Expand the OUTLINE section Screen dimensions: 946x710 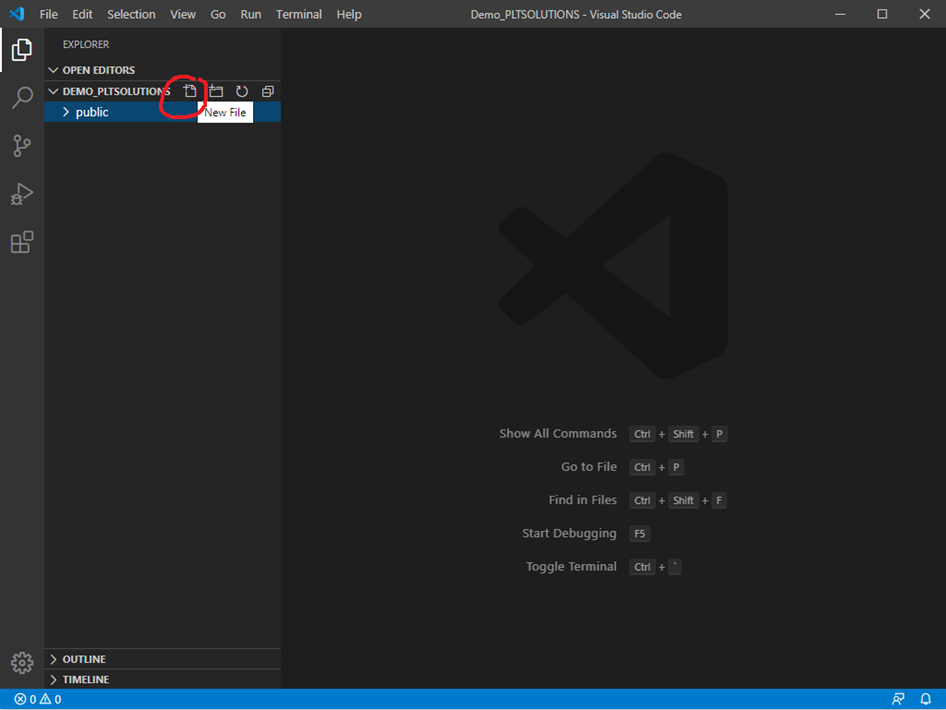(162, 659)
